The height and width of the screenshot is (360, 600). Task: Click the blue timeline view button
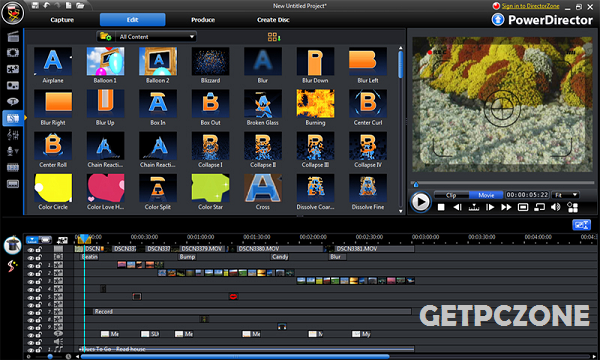point(32,240)
